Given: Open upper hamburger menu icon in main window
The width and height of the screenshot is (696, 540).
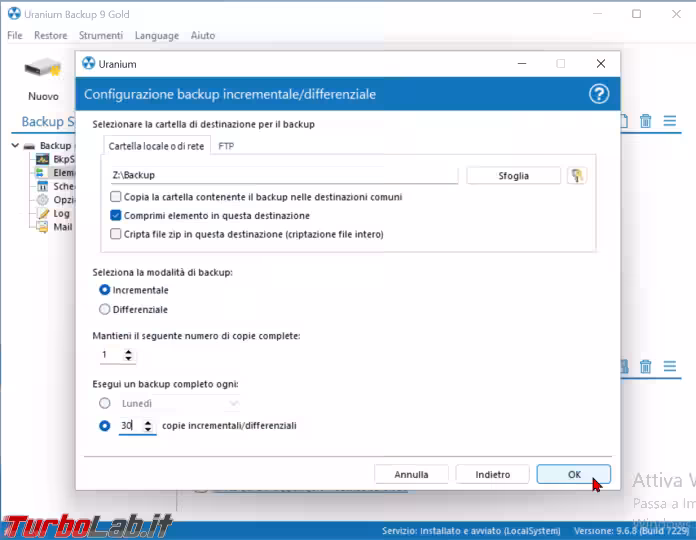Looking at the screenshot, I should 670,121.
